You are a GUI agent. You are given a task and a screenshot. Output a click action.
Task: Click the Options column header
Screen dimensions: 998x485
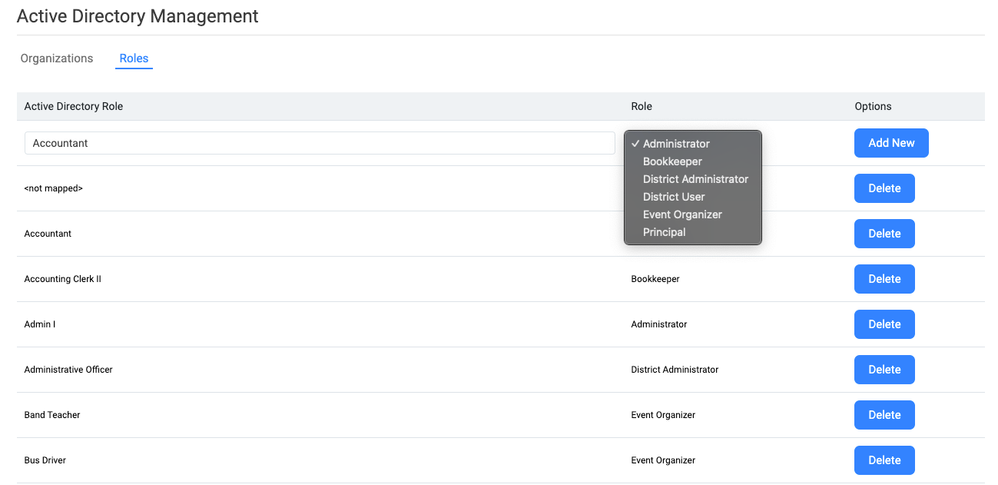pyautogui.click(x=873, y=106)
